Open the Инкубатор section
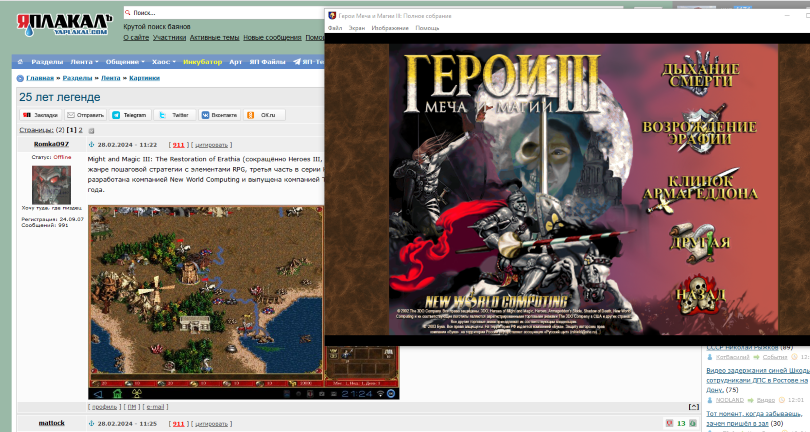The width and height of the screenshot is (810, 432). (202, 61)
